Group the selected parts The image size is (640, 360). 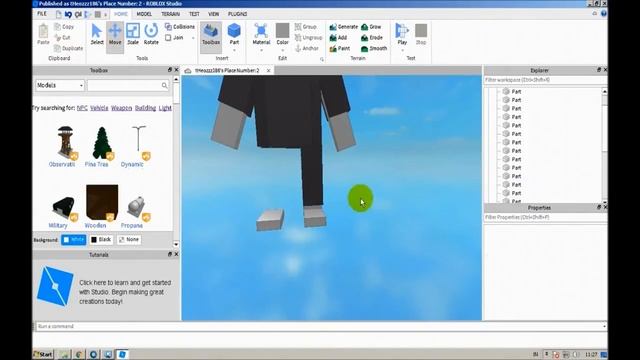coord(306,27)
